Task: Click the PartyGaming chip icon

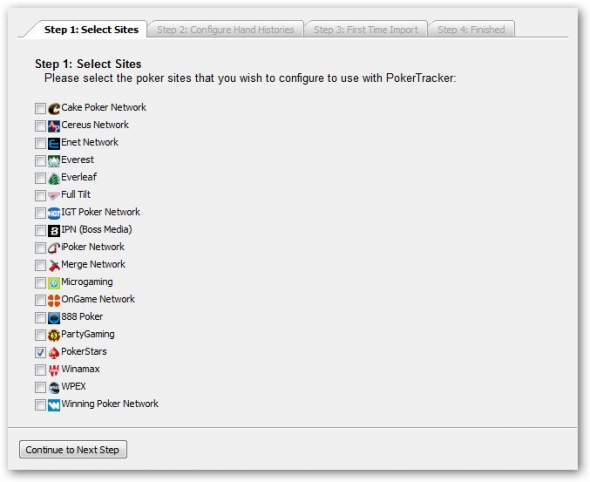Action: (x=54, y=335)
